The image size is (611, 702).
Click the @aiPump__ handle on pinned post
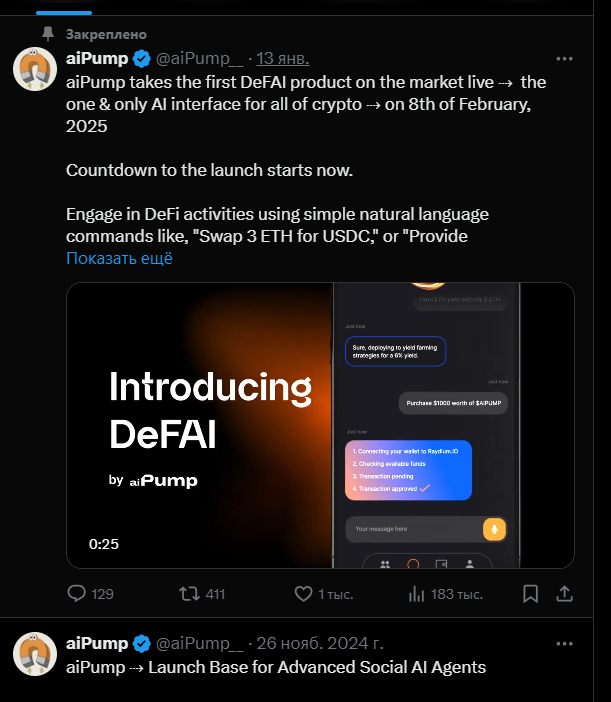click(199, 57)
